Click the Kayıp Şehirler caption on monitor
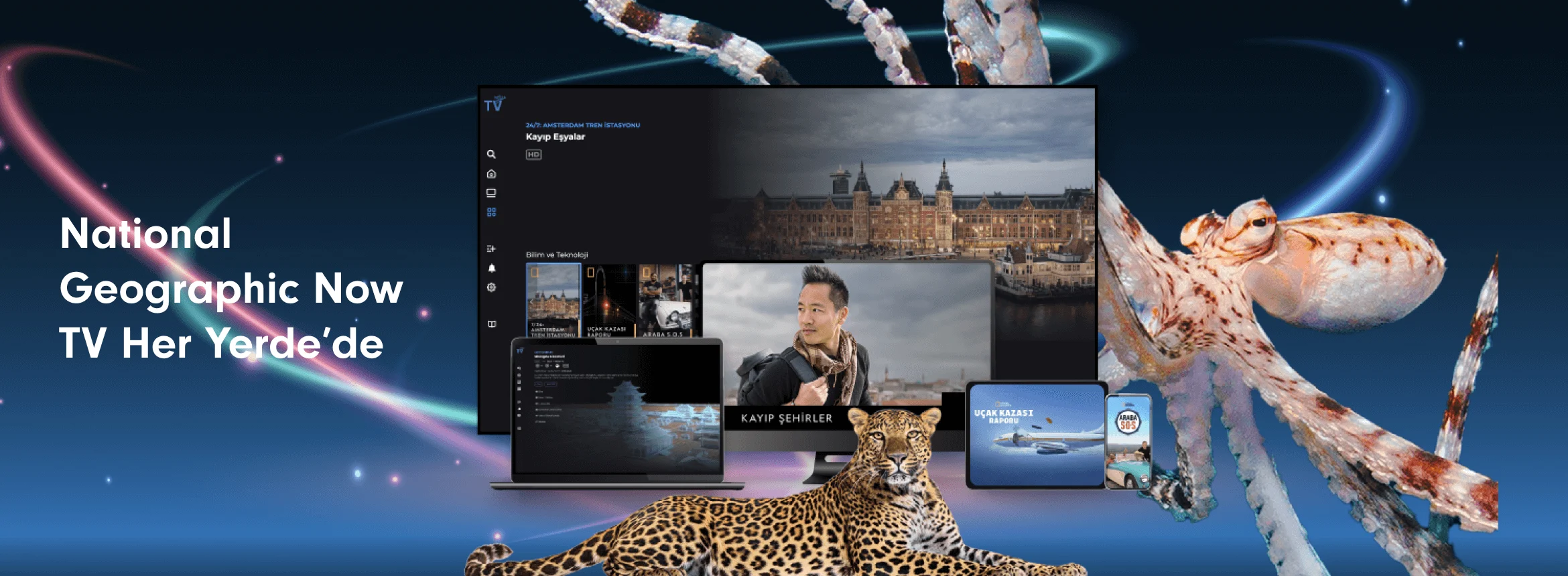Screen dimensions: 1568x576 point(787,418)
